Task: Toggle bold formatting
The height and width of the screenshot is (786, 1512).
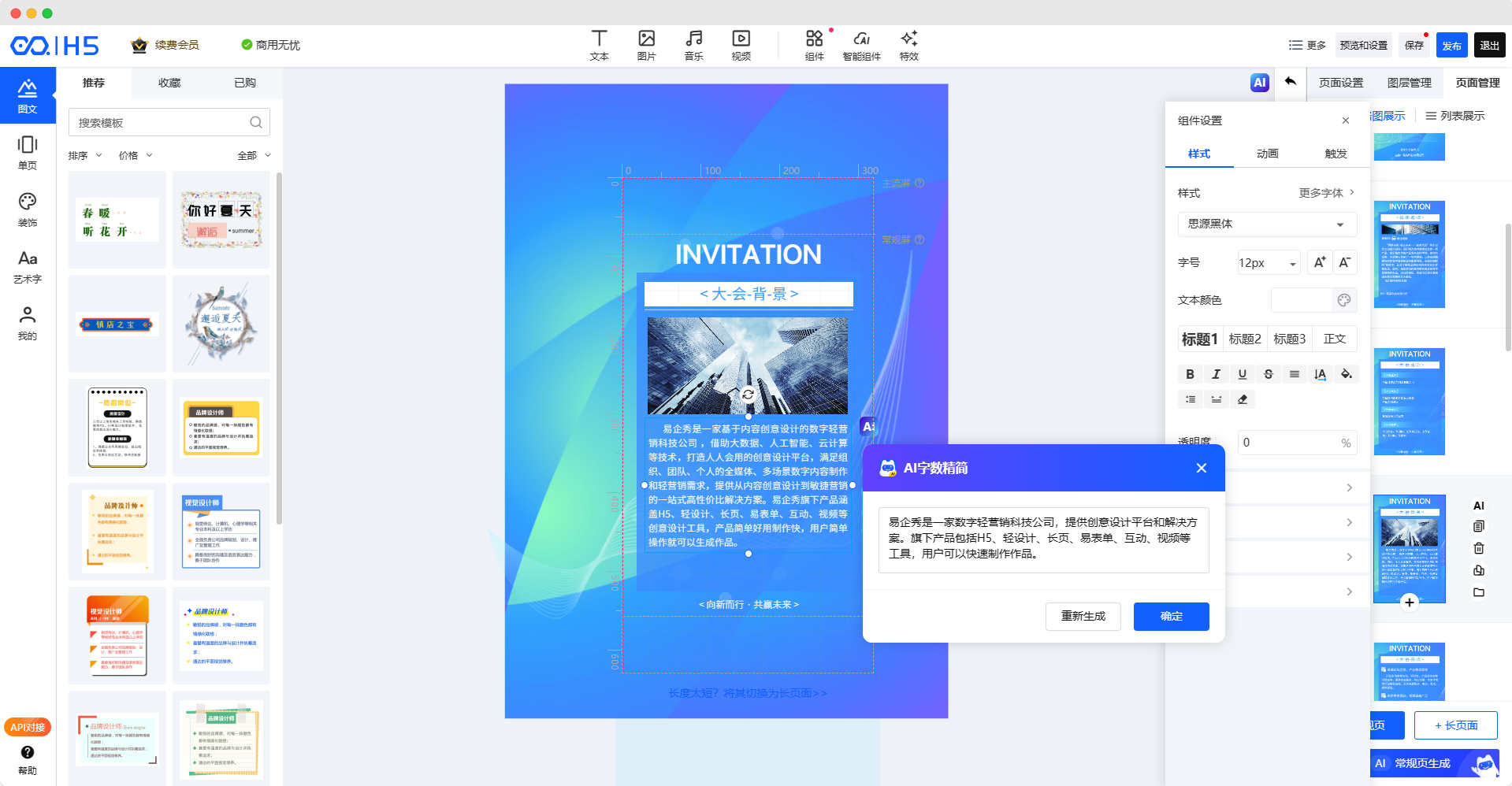Action: tap(1190, 374)
